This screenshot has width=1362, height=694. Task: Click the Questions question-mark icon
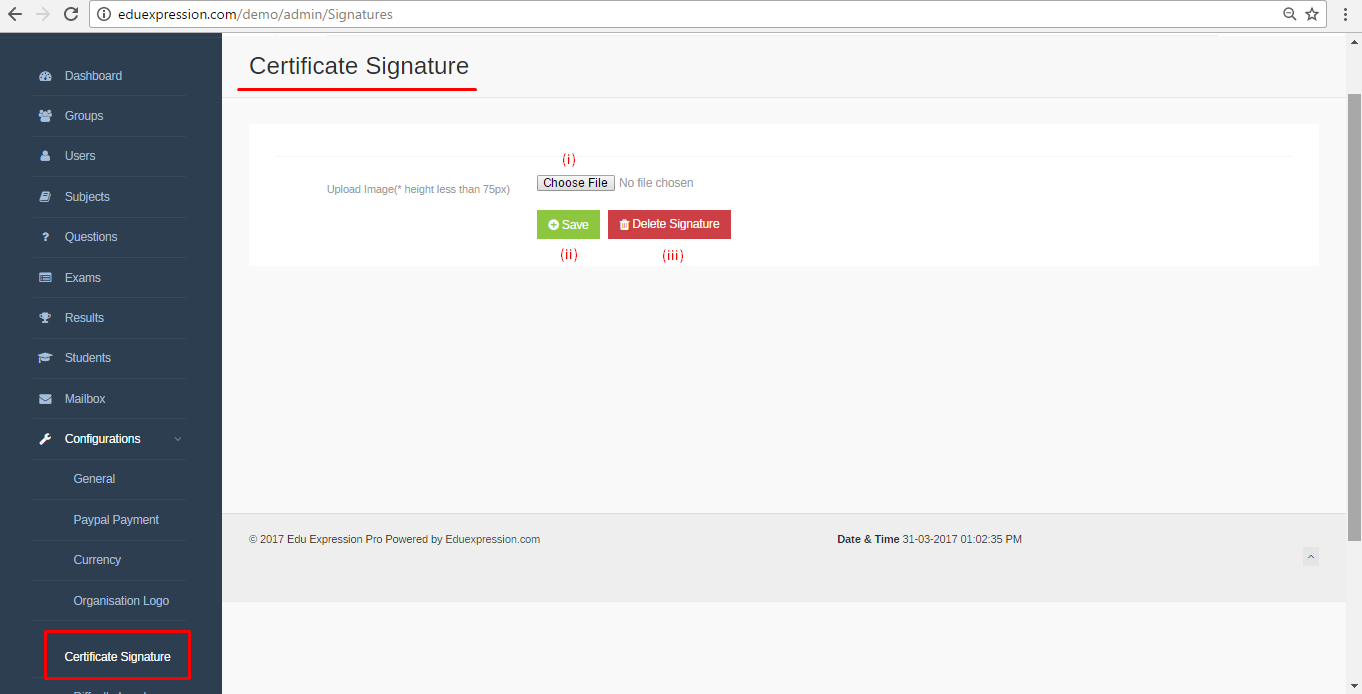pyautogui.click(x=45, y=237)
